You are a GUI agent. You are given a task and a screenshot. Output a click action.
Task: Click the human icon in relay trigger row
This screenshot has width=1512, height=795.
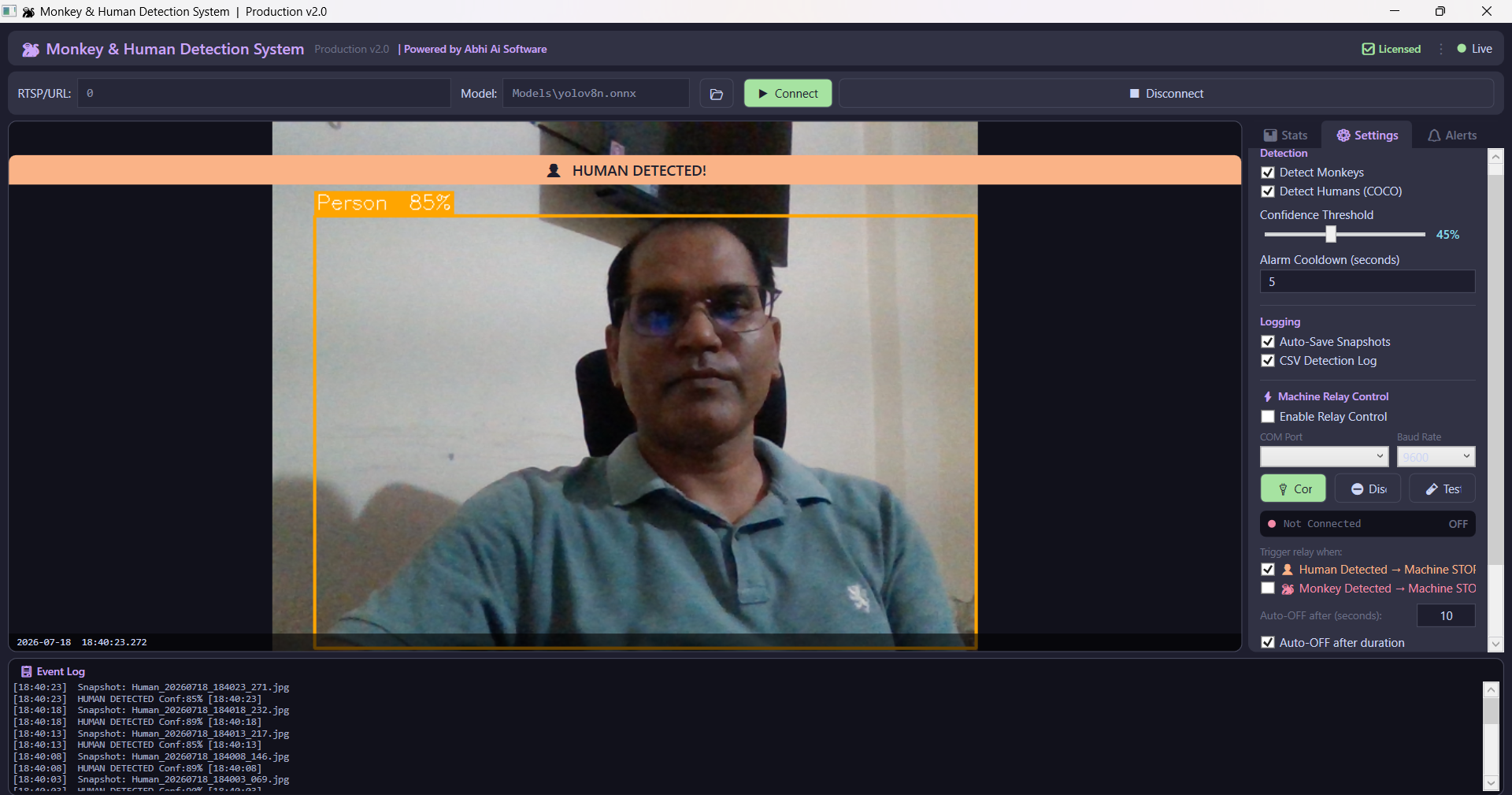click(1288, 570)
